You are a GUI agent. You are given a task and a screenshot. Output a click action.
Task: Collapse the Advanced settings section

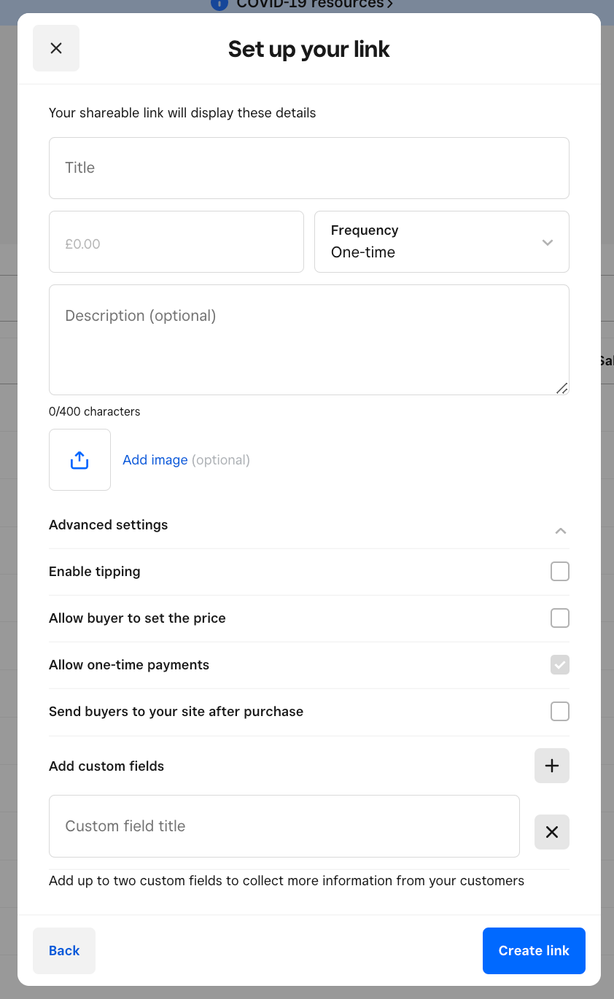(561, 531)
